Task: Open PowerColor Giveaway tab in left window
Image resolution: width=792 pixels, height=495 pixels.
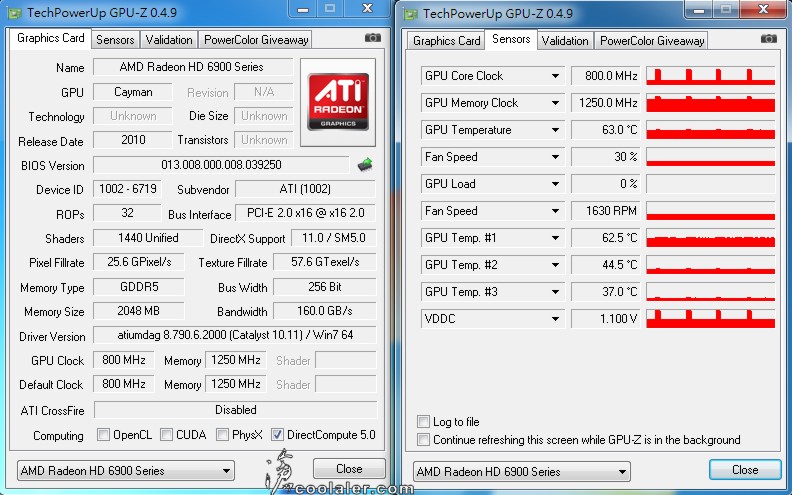Action: point(256,40)
